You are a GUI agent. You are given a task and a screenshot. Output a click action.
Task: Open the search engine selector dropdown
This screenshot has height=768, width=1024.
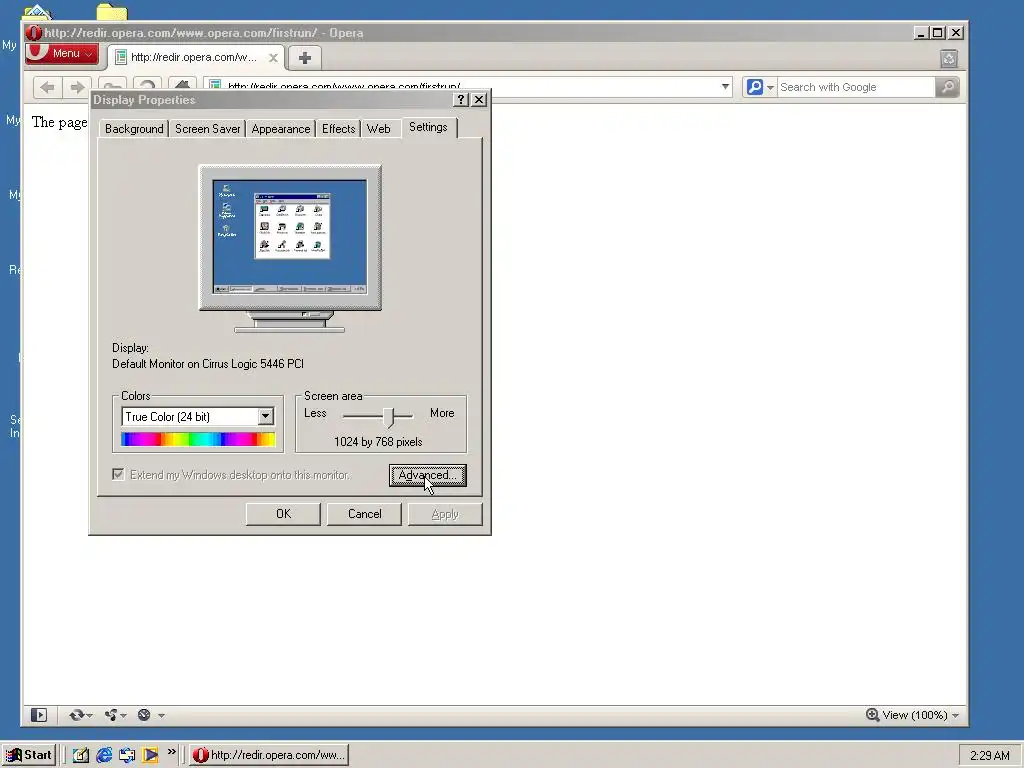pyautogui.click(x=760, y=87)
